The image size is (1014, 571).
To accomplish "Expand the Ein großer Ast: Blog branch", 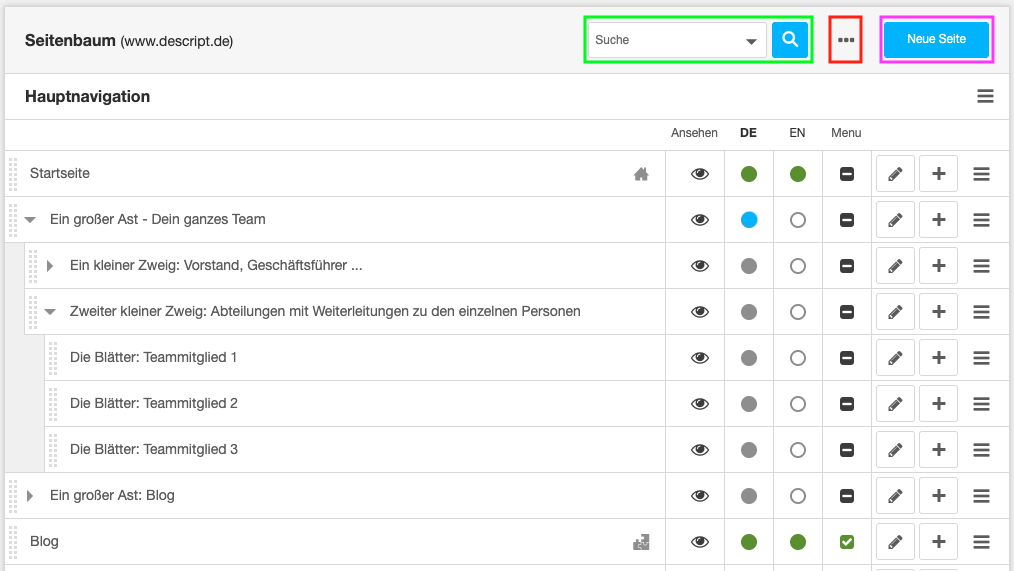I will coord(30,496).
